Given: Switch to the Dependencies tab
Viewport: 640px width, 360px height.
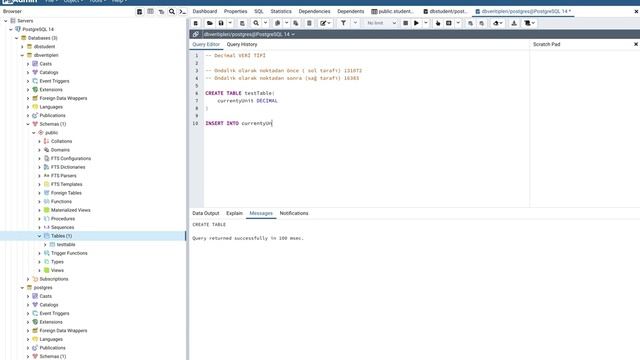Looking at the screenshot, I should [x=314, y=11].
